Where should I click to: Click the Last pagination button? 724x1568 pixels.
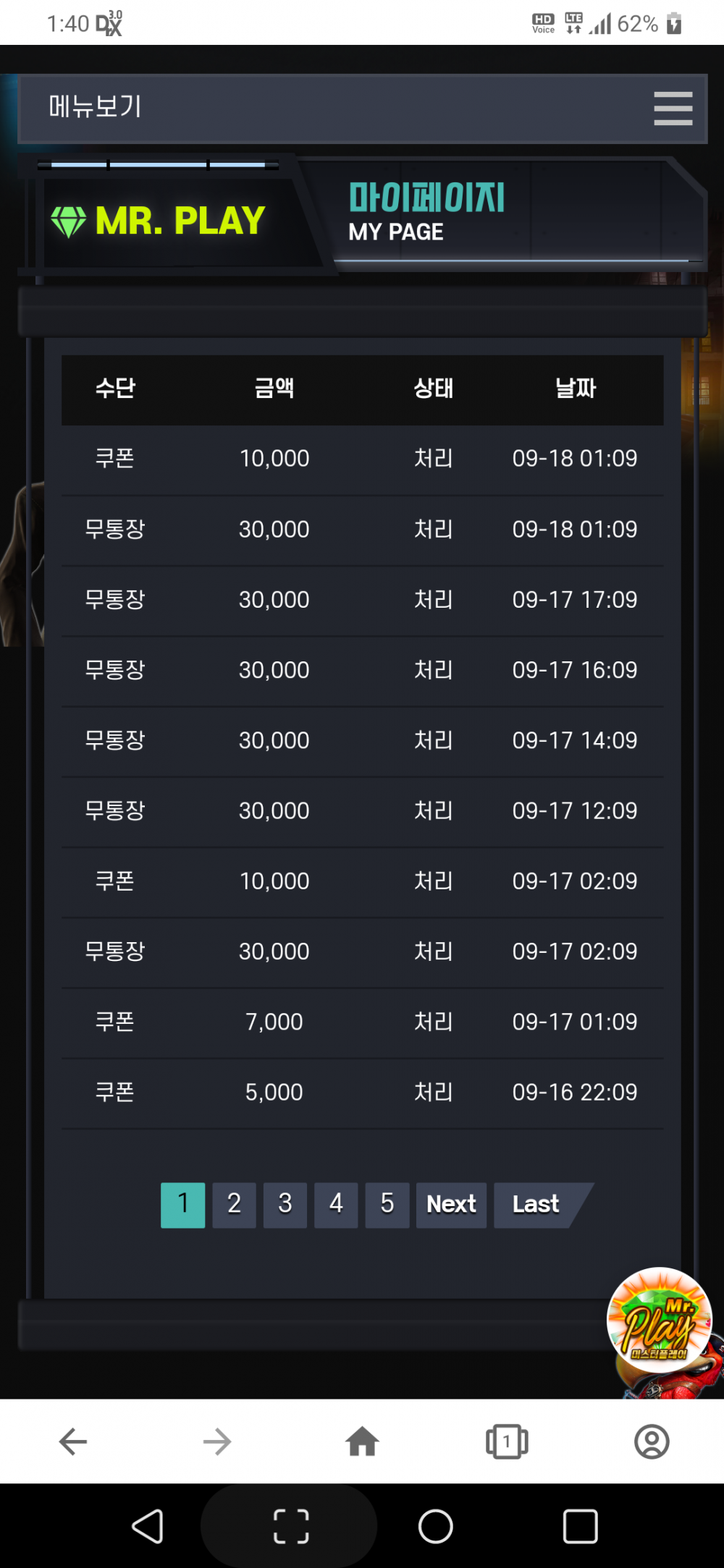point(536,1204)
